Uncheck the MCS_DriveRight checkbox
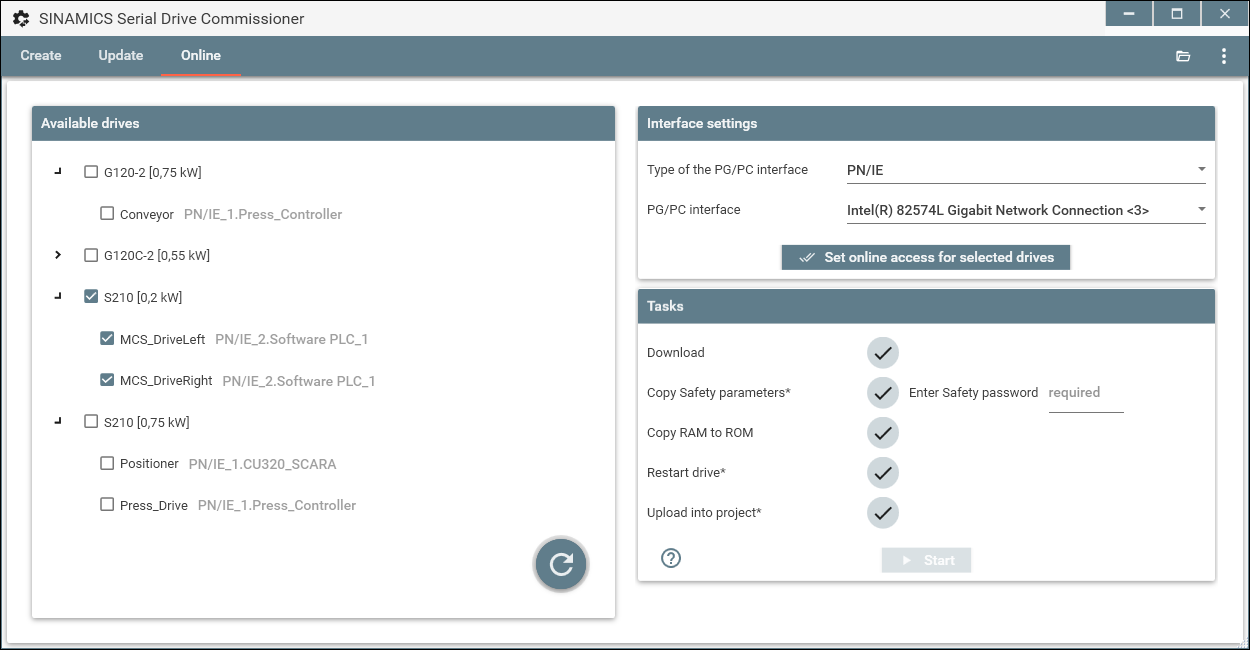Viewport: 1250px width, 650px height. coord(107,381)
